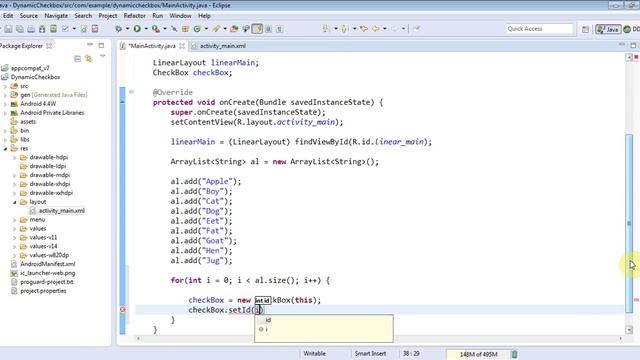This screenshot has height=360, width=640.
Task: Click the heap status memory bar
Action: (478, 354)
